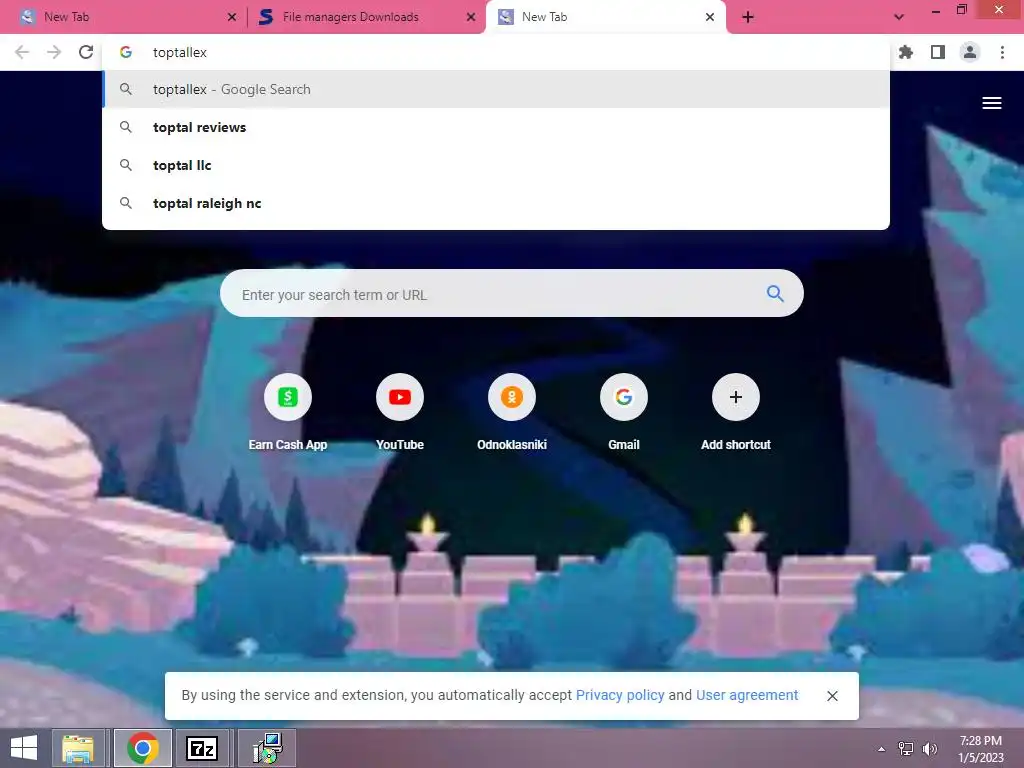1024x768 pixels.
Task: Open the Privacy policy link
Action: point(620,696)
